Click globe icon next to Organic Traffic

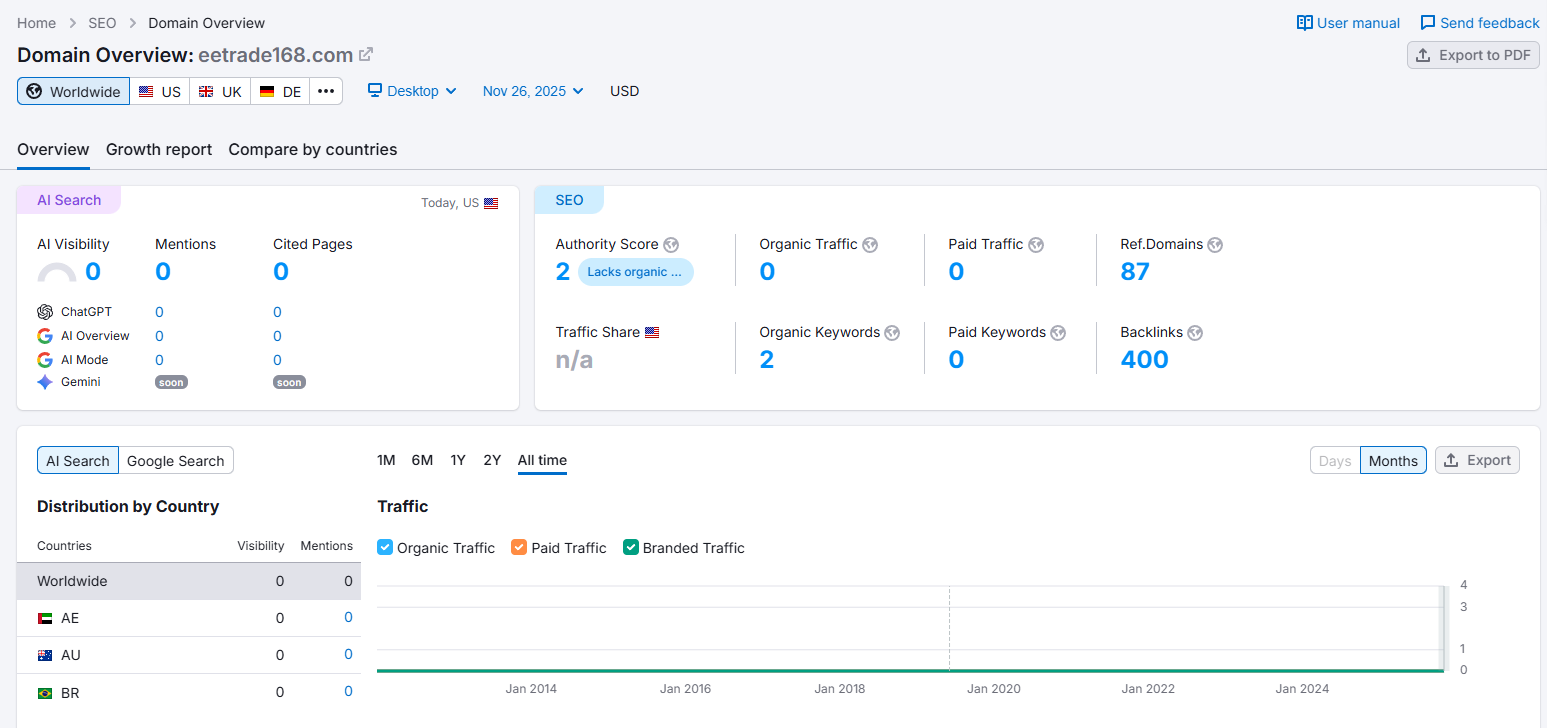870,245
